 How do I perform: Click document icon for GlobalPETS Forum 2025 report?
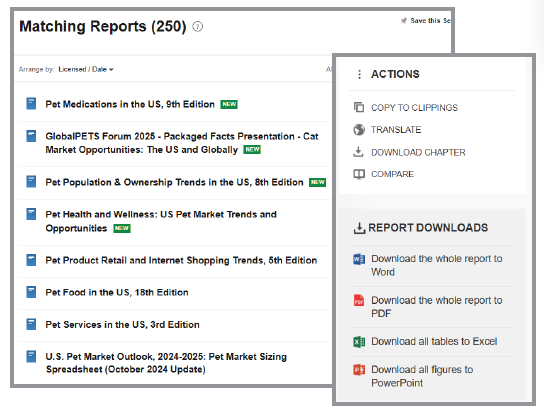click(31, 136)
